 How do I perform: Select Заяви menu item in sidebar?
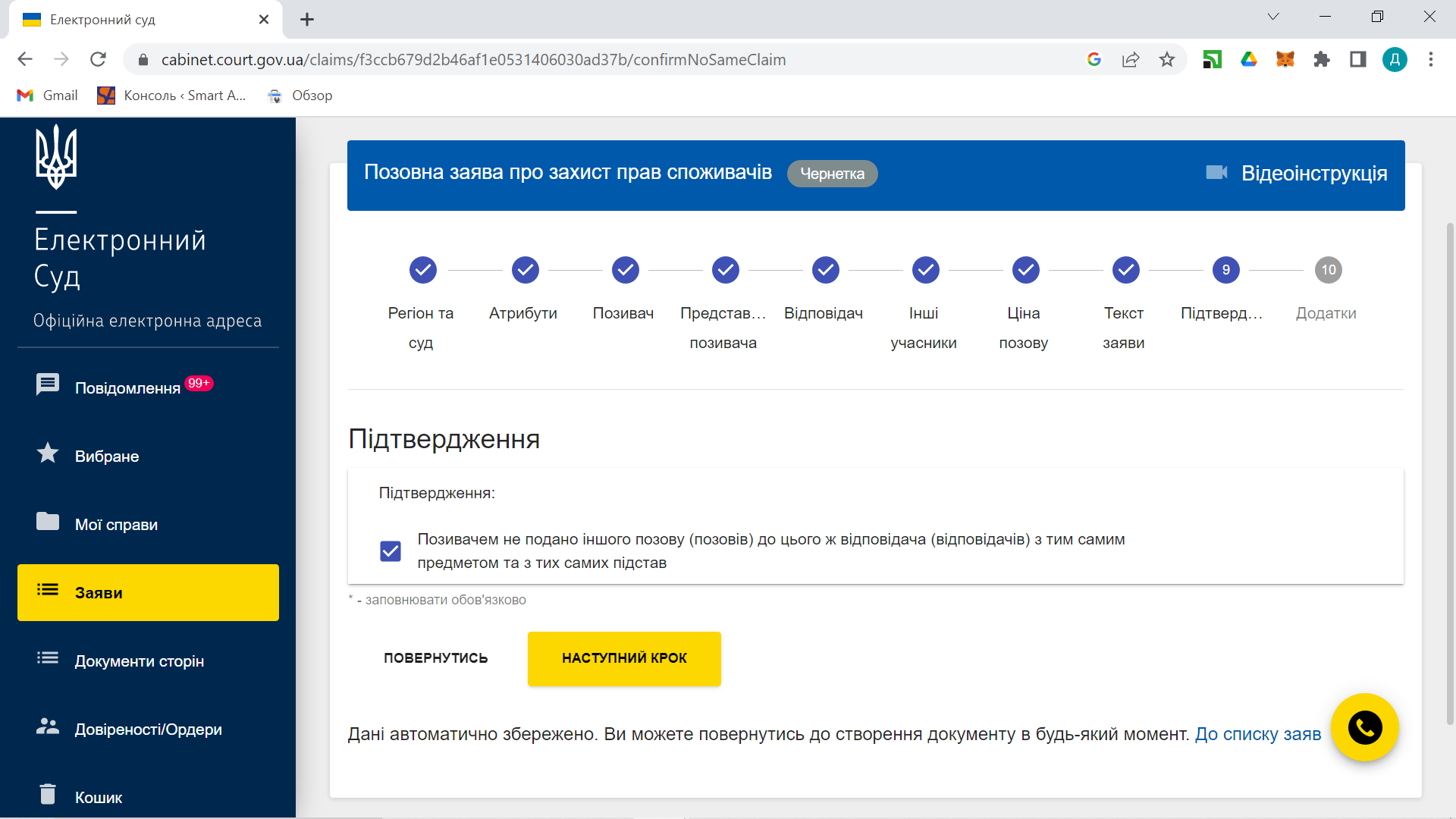(148, 592)
